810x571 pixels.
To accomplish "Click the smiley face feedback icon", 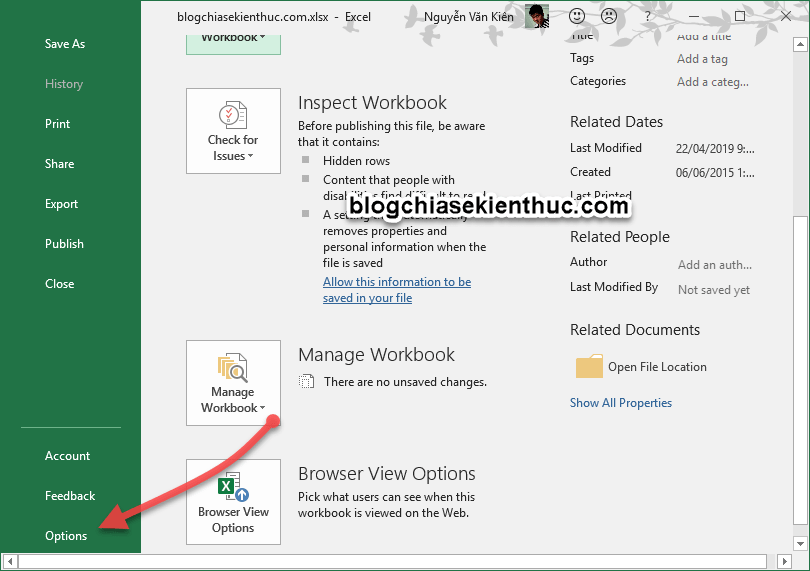I will [x=577, y=16].
